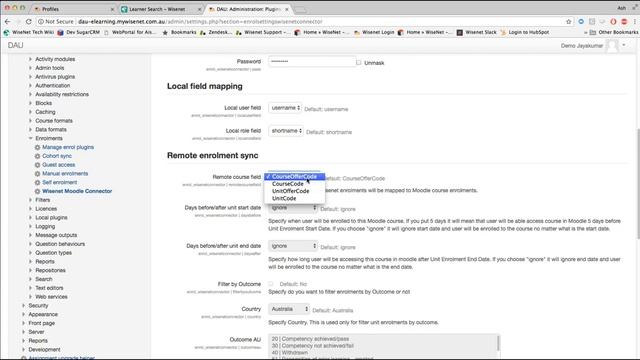
Task: Open the Zendesk bookmark
Action: pyautogui.click(x=216, y=32)
